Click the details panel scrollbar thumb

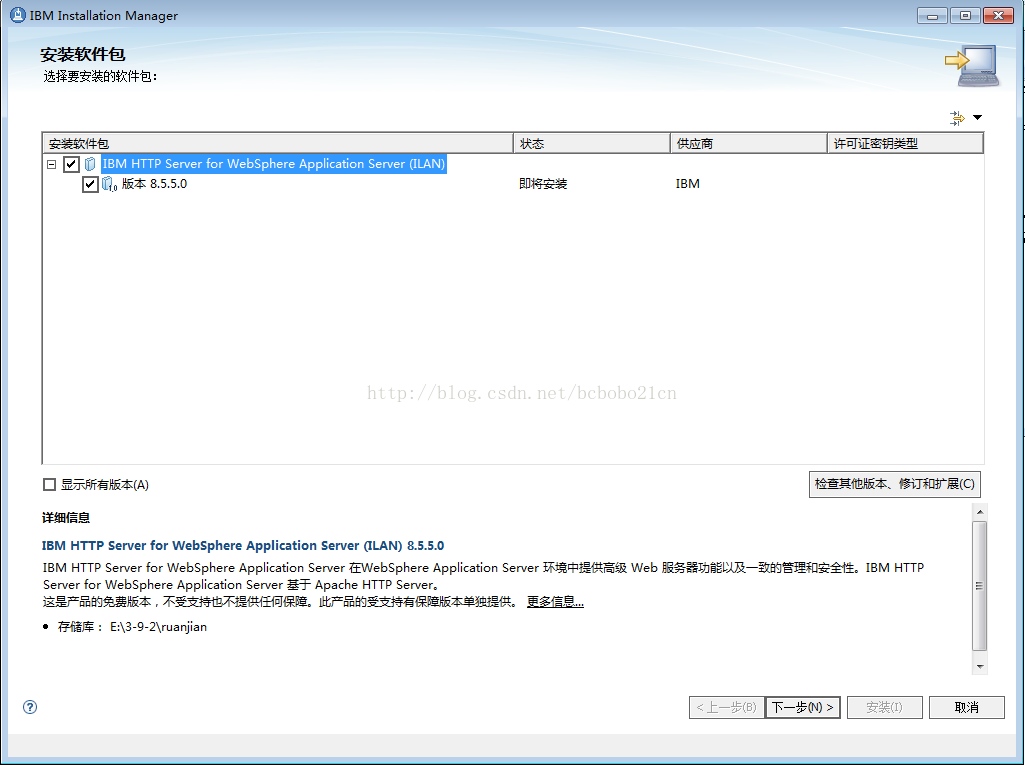979,586
